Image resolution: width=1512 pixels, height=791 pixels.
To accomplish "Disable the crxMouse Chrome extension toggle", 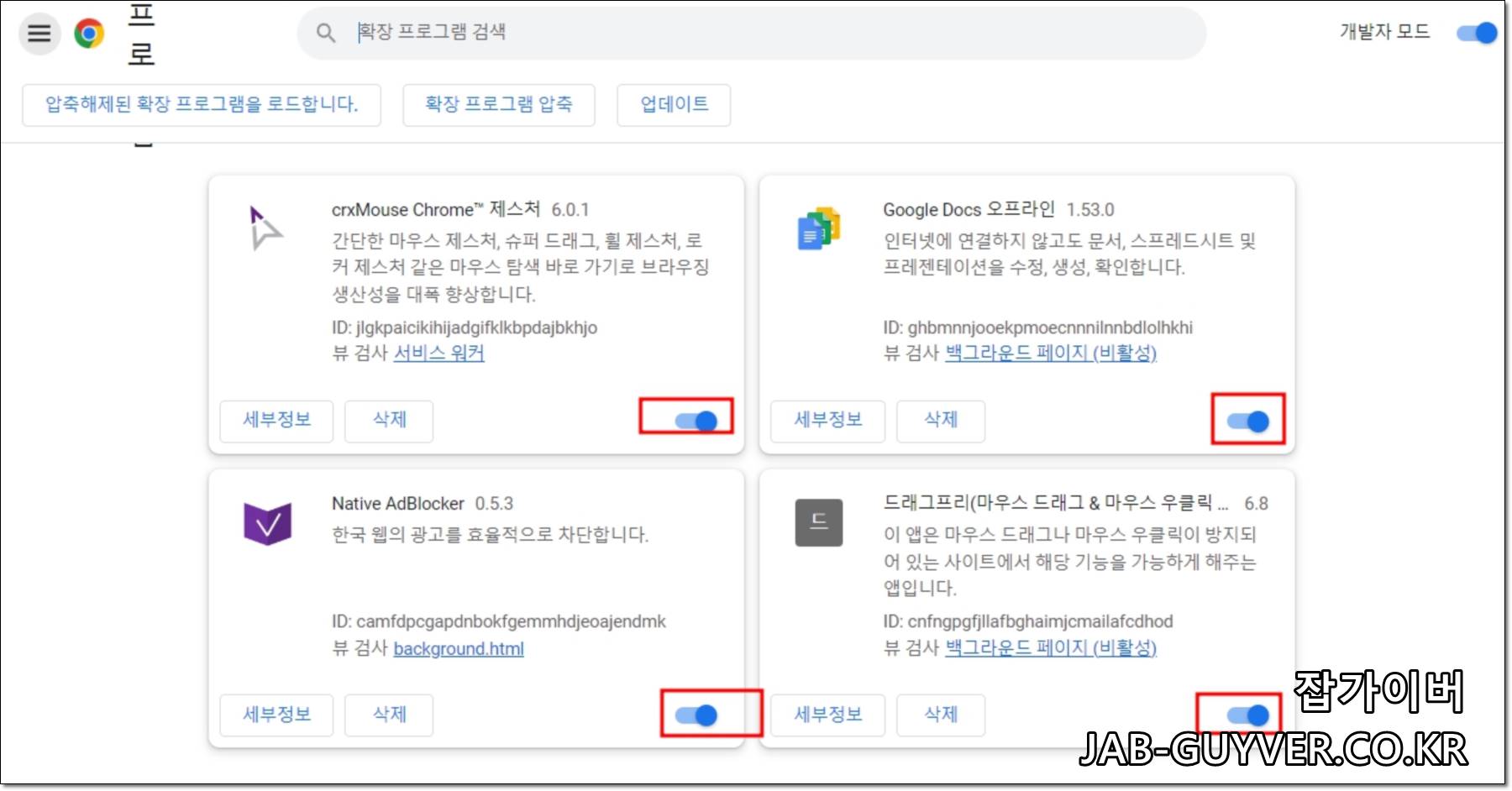I will coord(696,421).
